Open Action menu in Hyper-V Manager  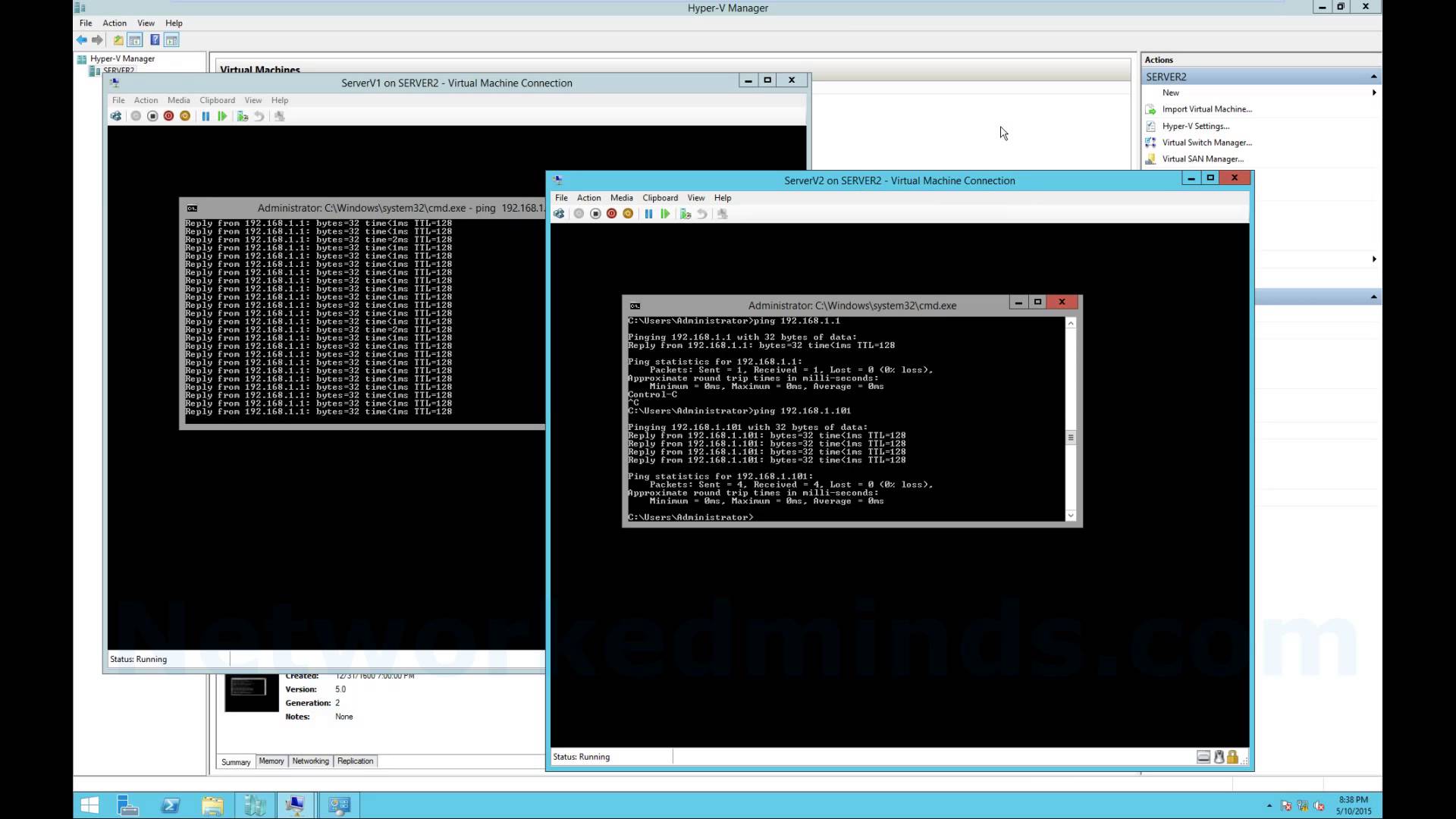click(115, 23)
